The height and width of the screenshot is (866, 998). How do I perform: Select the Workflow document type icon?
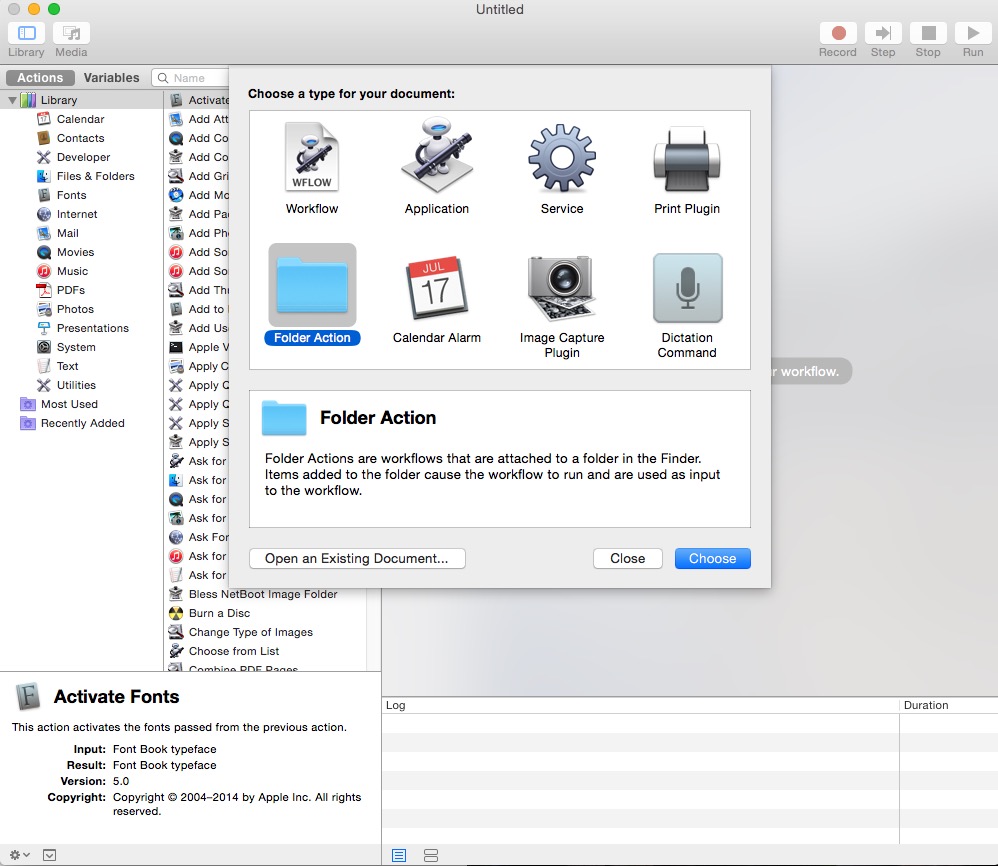[x=311, y=157]
